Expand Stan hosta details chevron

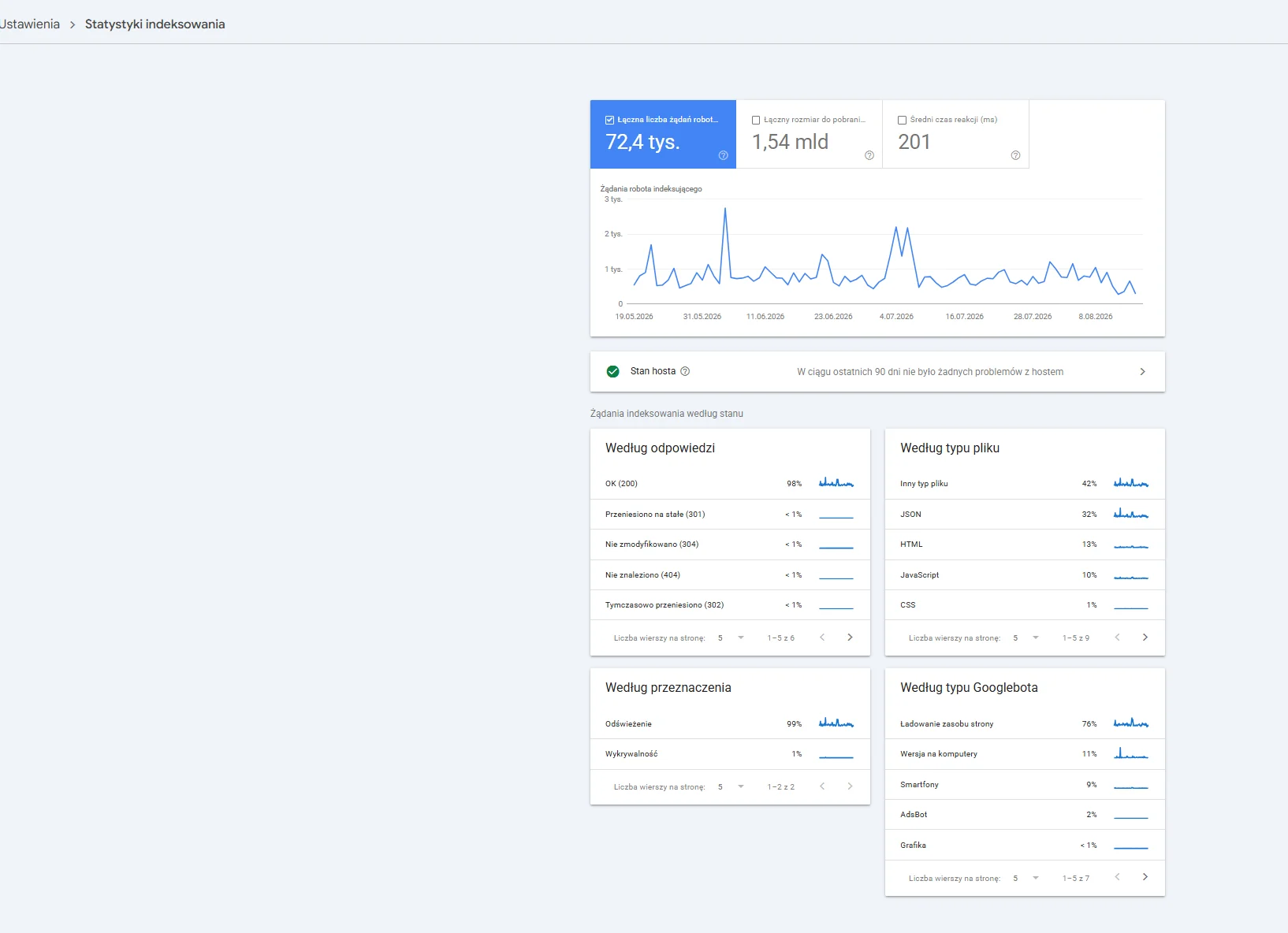[1142, 371]
